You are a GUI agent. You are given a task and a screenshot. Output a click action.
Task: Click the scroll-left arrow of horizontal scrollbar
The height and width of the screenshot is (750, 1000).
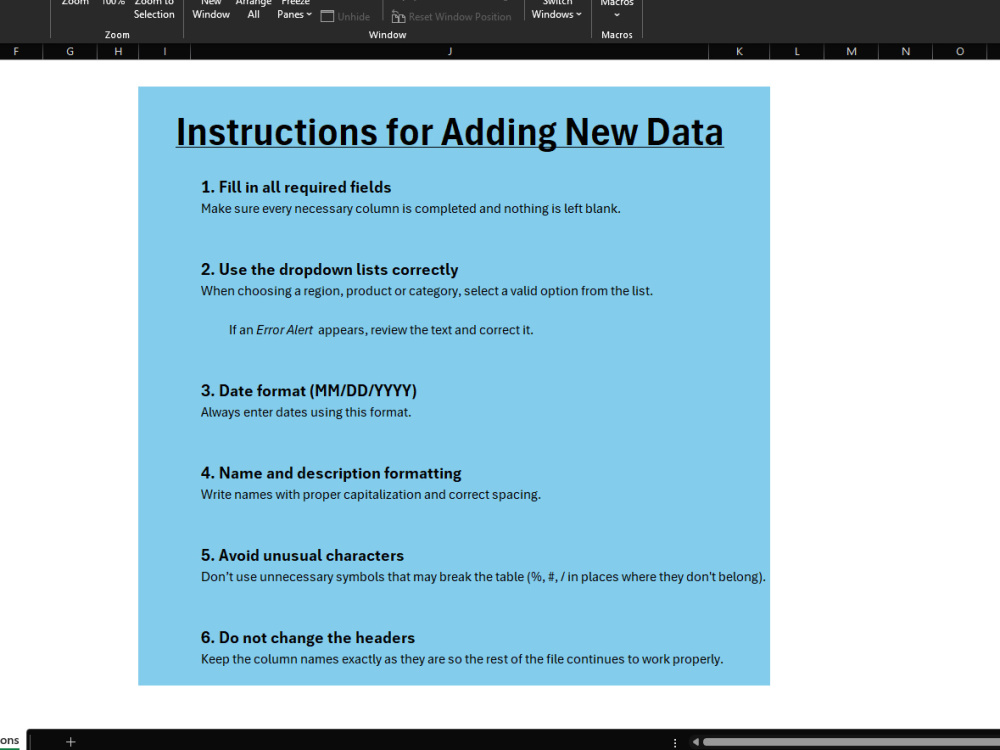tap(696, 742)
